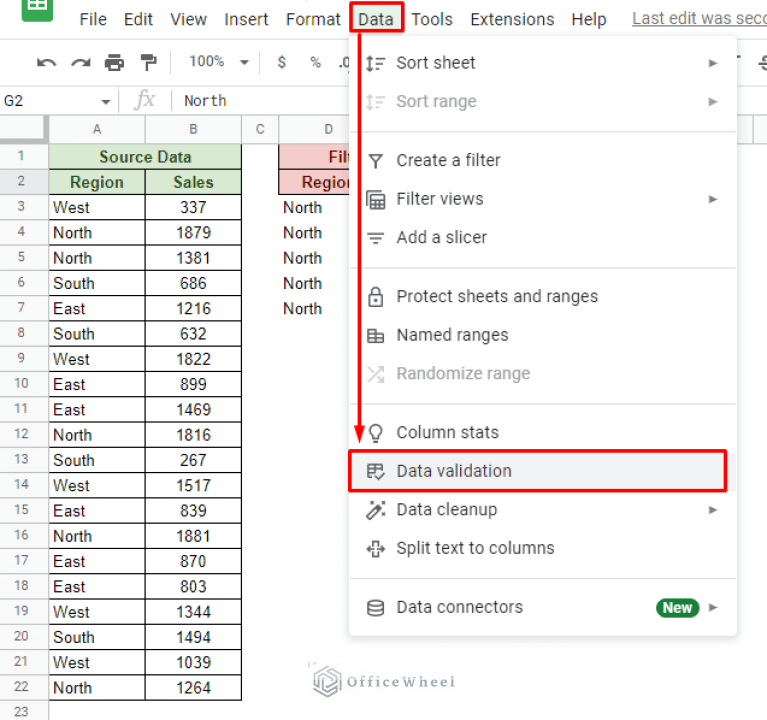Choose Column stats entry
The width and height of the screenshot is (767, 720).
[x=543, y=432]
